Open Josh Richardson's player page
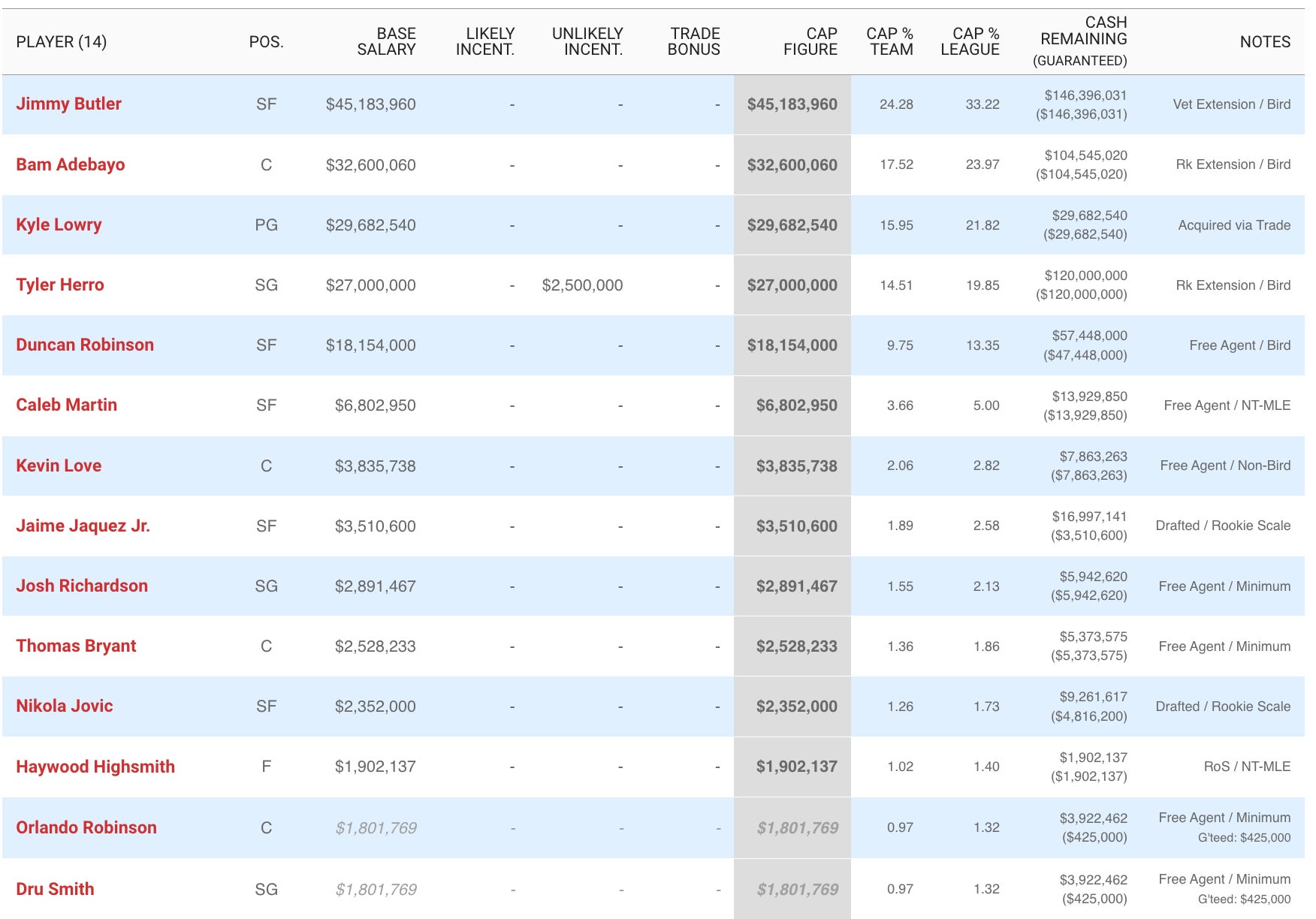The width and height of the screenshot is (1316, 919). pos(82,586)
